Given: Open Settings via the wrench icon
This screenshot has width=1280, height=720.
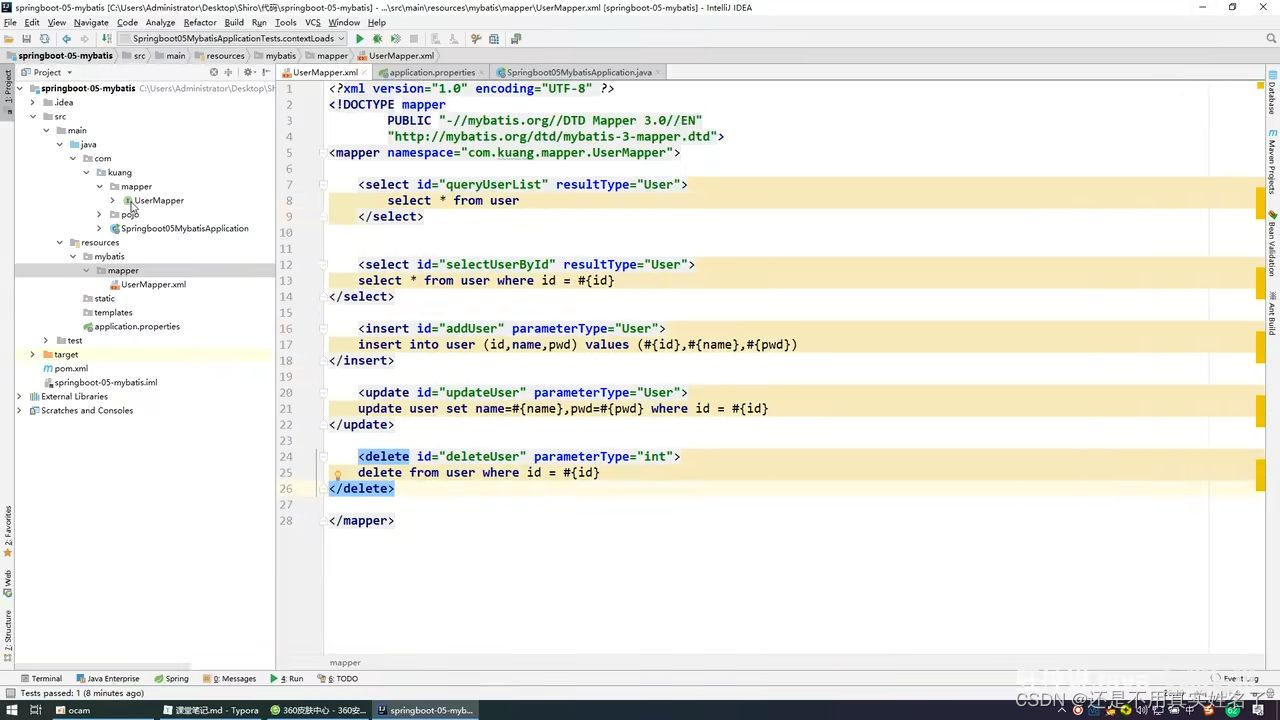Looking at the screenshot, I should pyautogui.click(x=476, y=39).
